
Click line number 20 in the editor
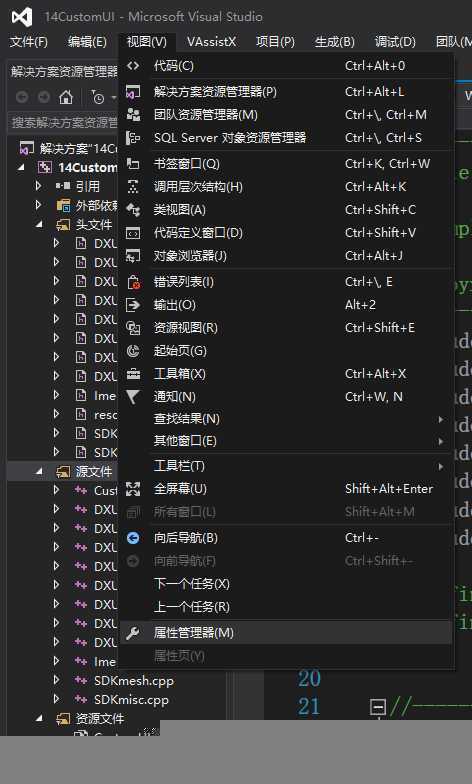tap(309, 678)
